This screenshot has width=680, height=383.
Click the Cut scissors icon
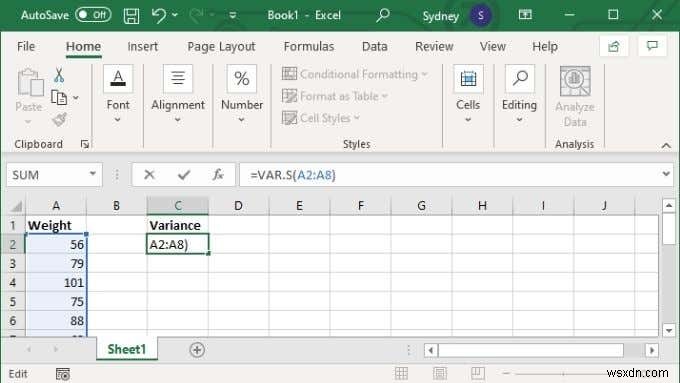pyautogui.click(x=59, y=75)
